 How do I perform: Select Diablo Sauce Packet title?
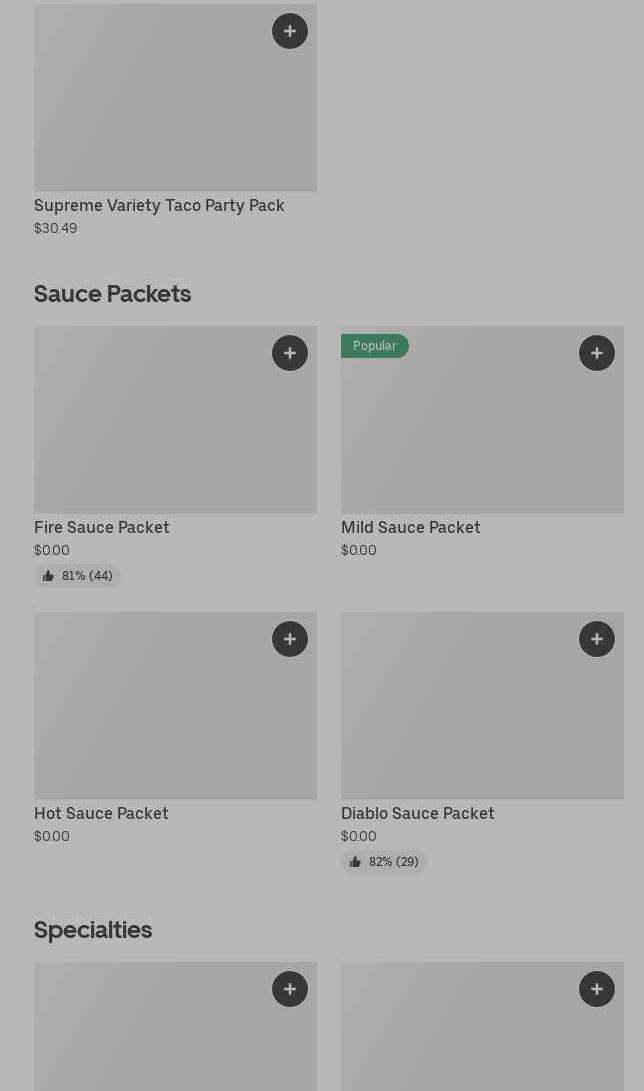coord(417,814)
